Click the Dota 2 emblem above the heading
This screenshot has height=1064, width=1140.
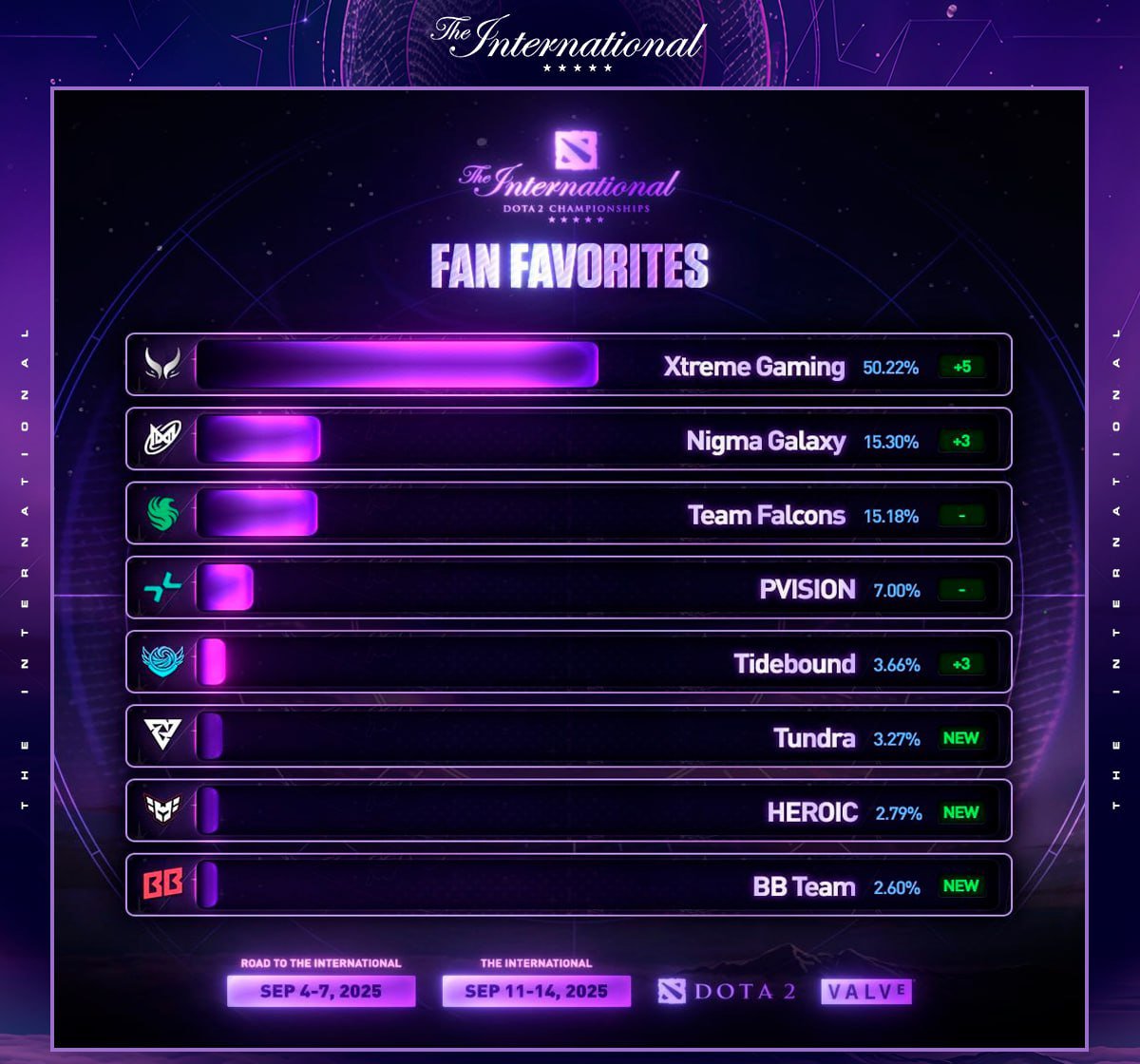coord(577,151)
